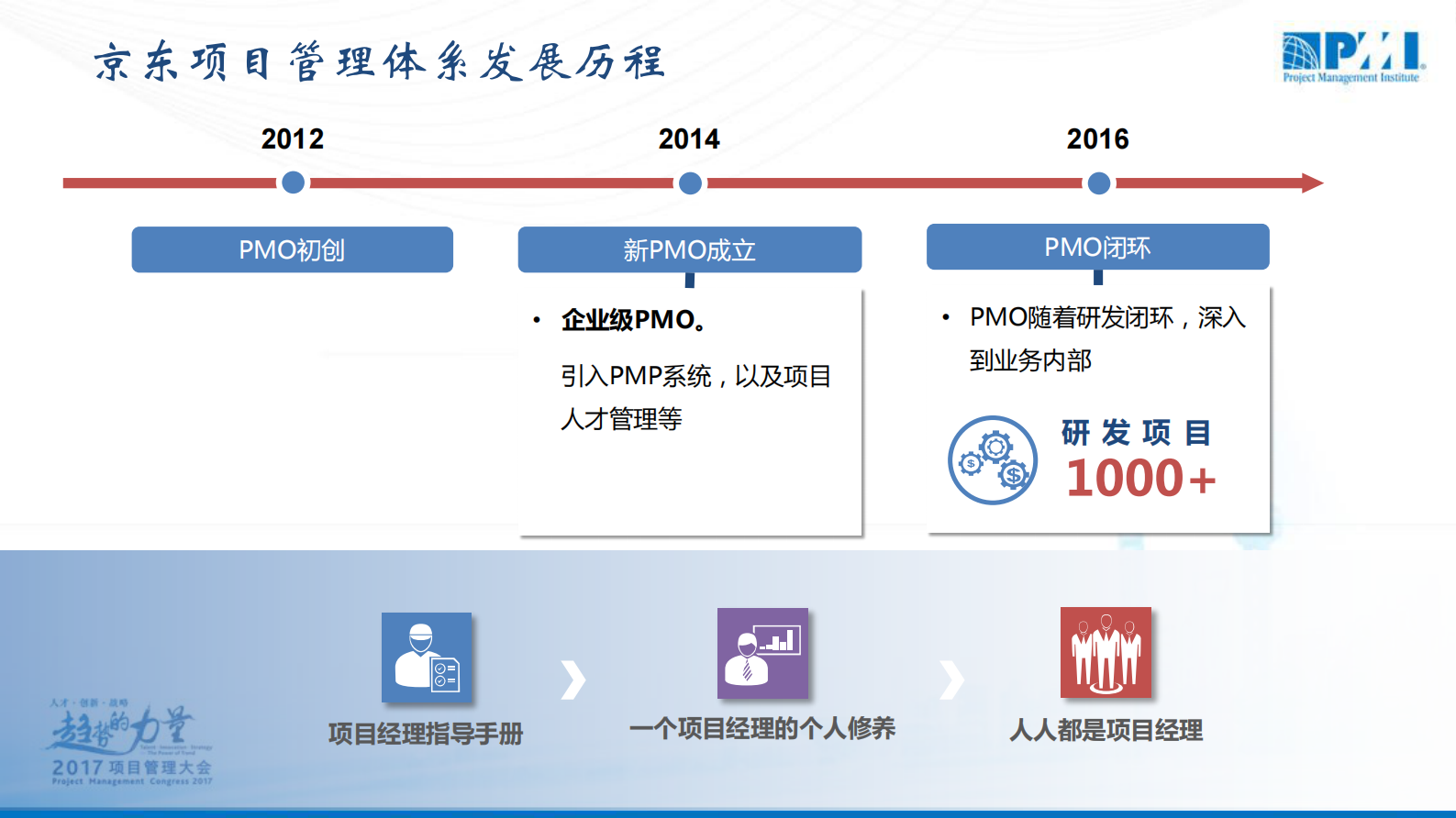Click the bold text 企业级PMO
Image resolution: width=1456 pixels, height=818 pixels.
[634, 320]
